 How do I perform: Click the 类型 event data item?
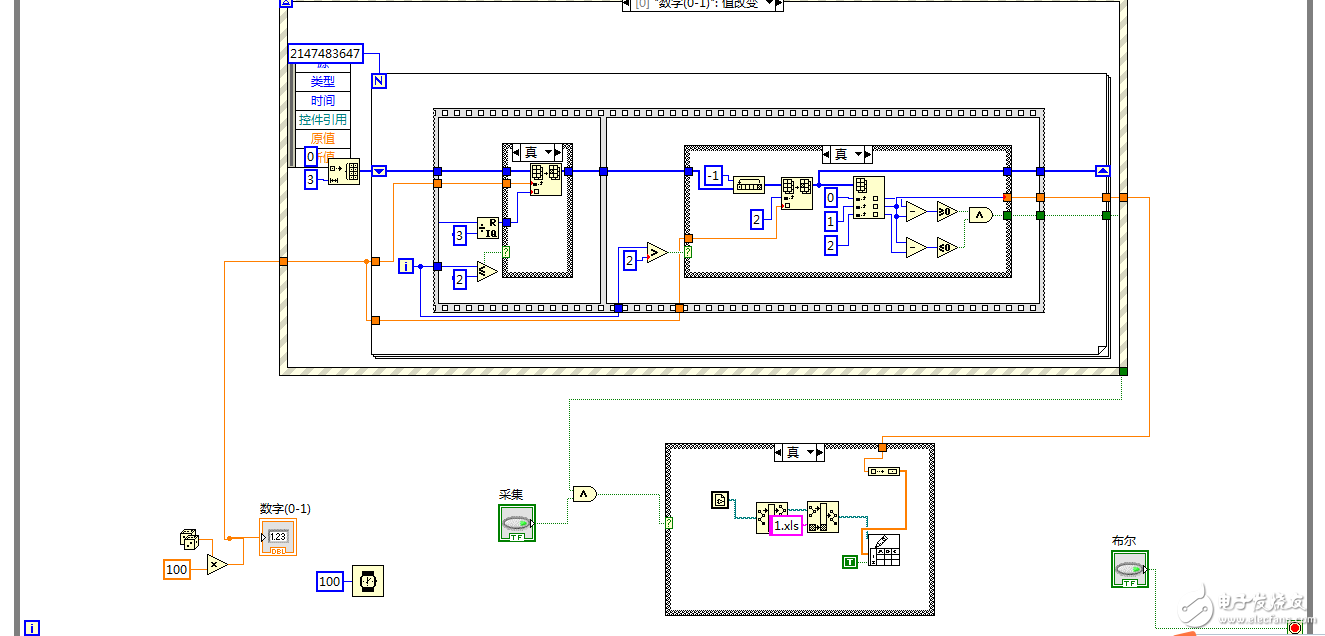click(323, 81)
